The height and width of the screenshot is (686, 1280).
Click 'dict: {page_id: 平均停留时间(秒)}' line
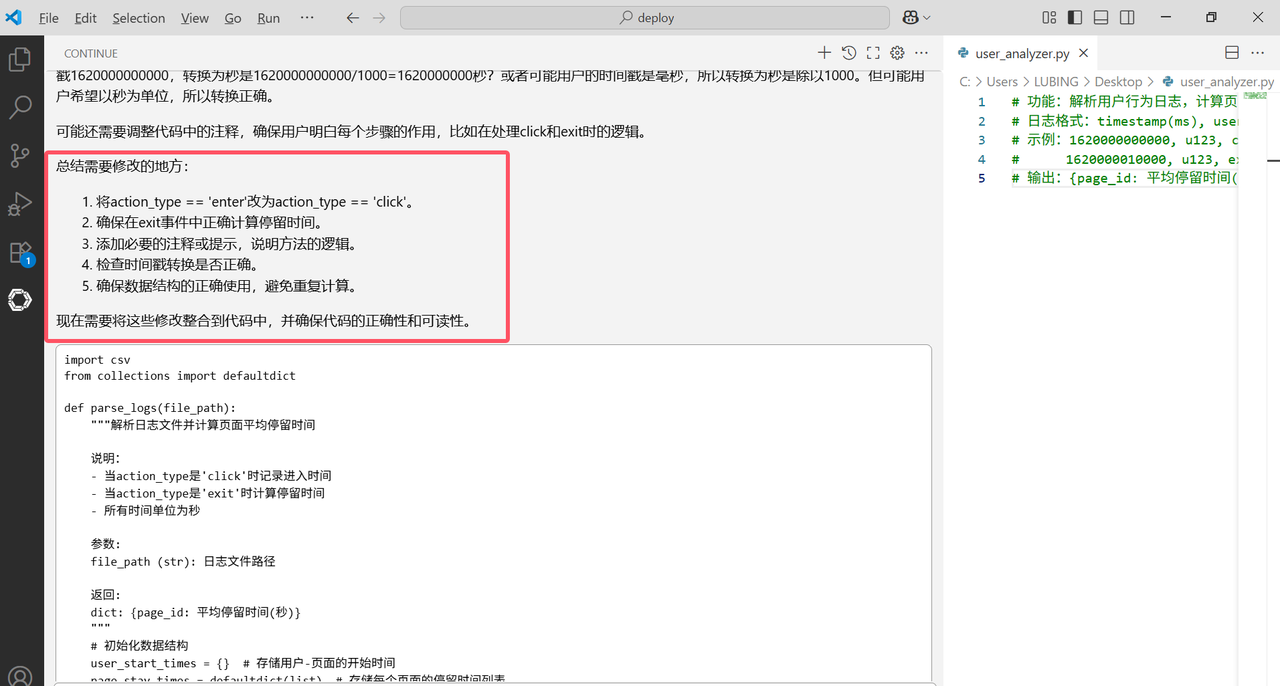[x=195, y=612]
